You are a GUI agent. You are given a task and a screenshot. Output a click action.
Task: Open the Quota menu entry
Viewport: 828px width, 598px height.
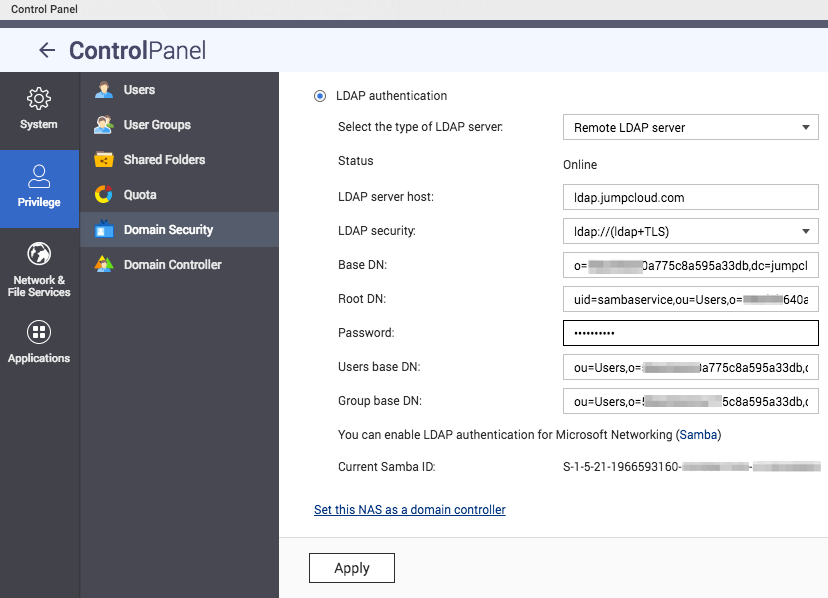click(180, 194)
